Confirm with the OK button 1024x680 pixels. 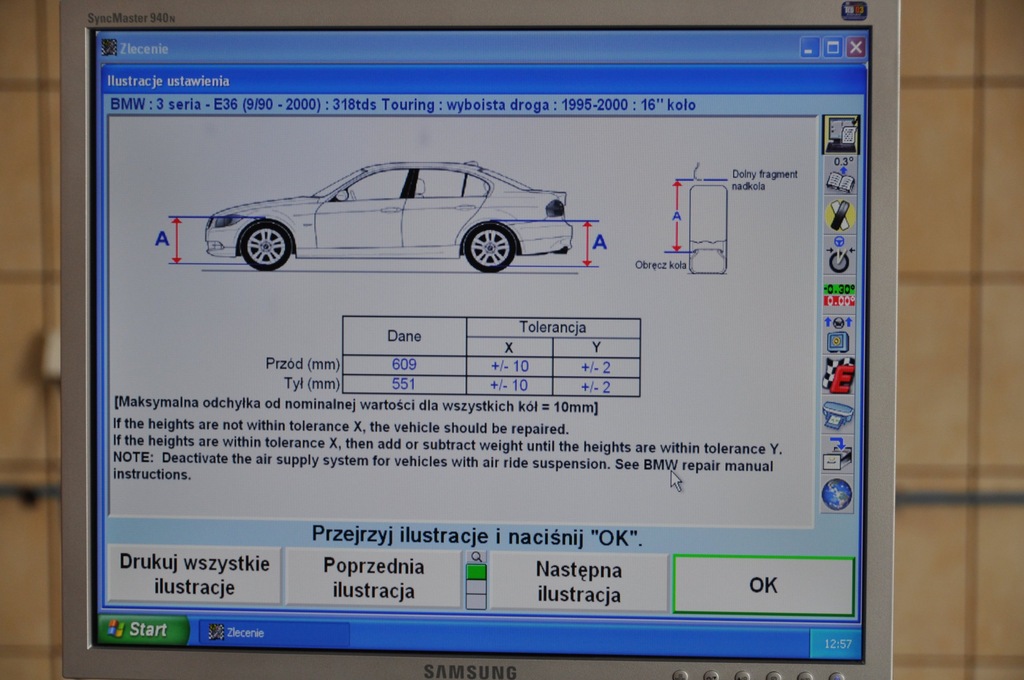763,585
